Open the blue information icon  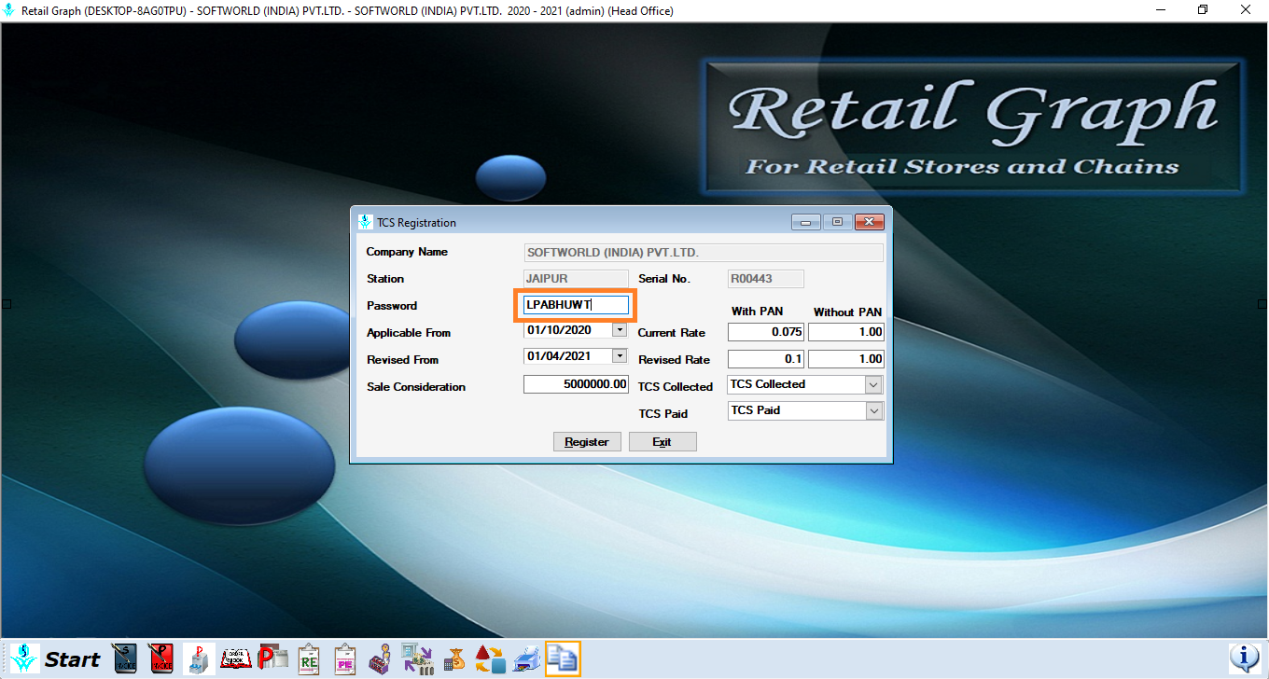click(1244, 658)
